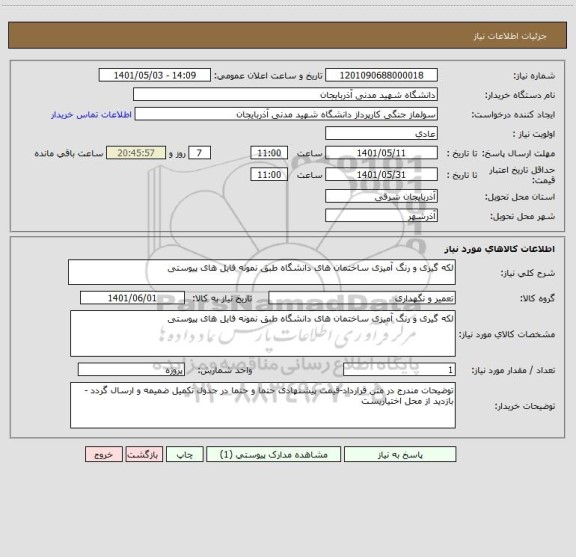Screen dimensions: 576x557
Task: Click the شهر محل تحویل label
Action: click(522, 216)
